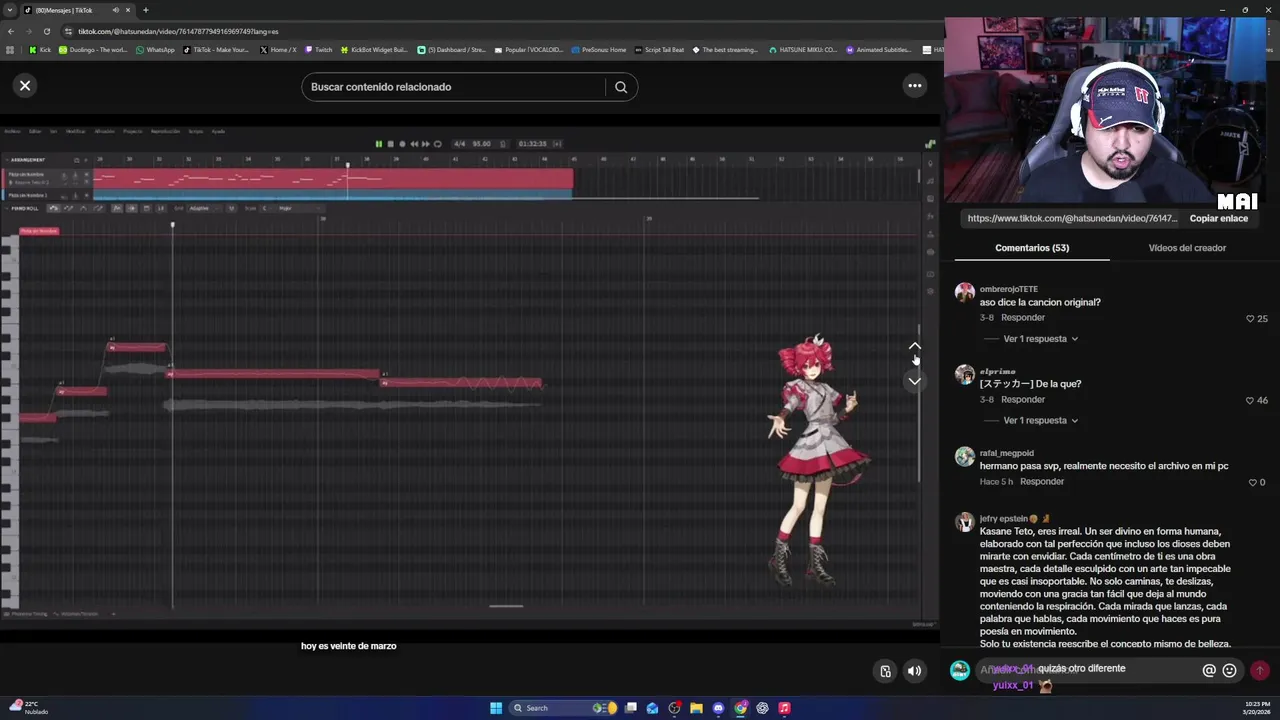This screenshot has width=1280, height=720.
Task: Open the Duolingo bookmark
Action: [x=93, y=50]
